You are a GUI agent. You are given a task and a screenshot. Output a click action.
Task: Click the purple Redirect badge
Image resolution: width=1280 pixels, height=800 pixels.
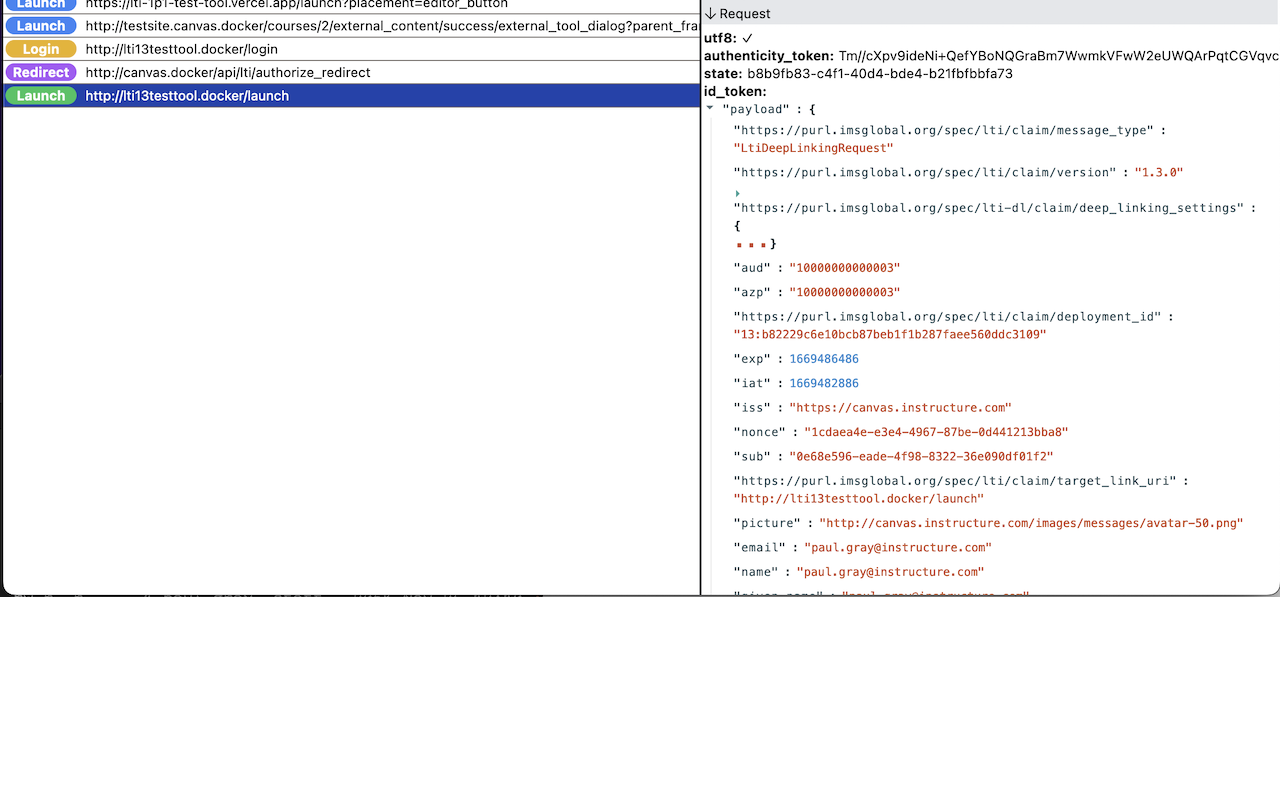pyautogui.click(x=41, y=72)
